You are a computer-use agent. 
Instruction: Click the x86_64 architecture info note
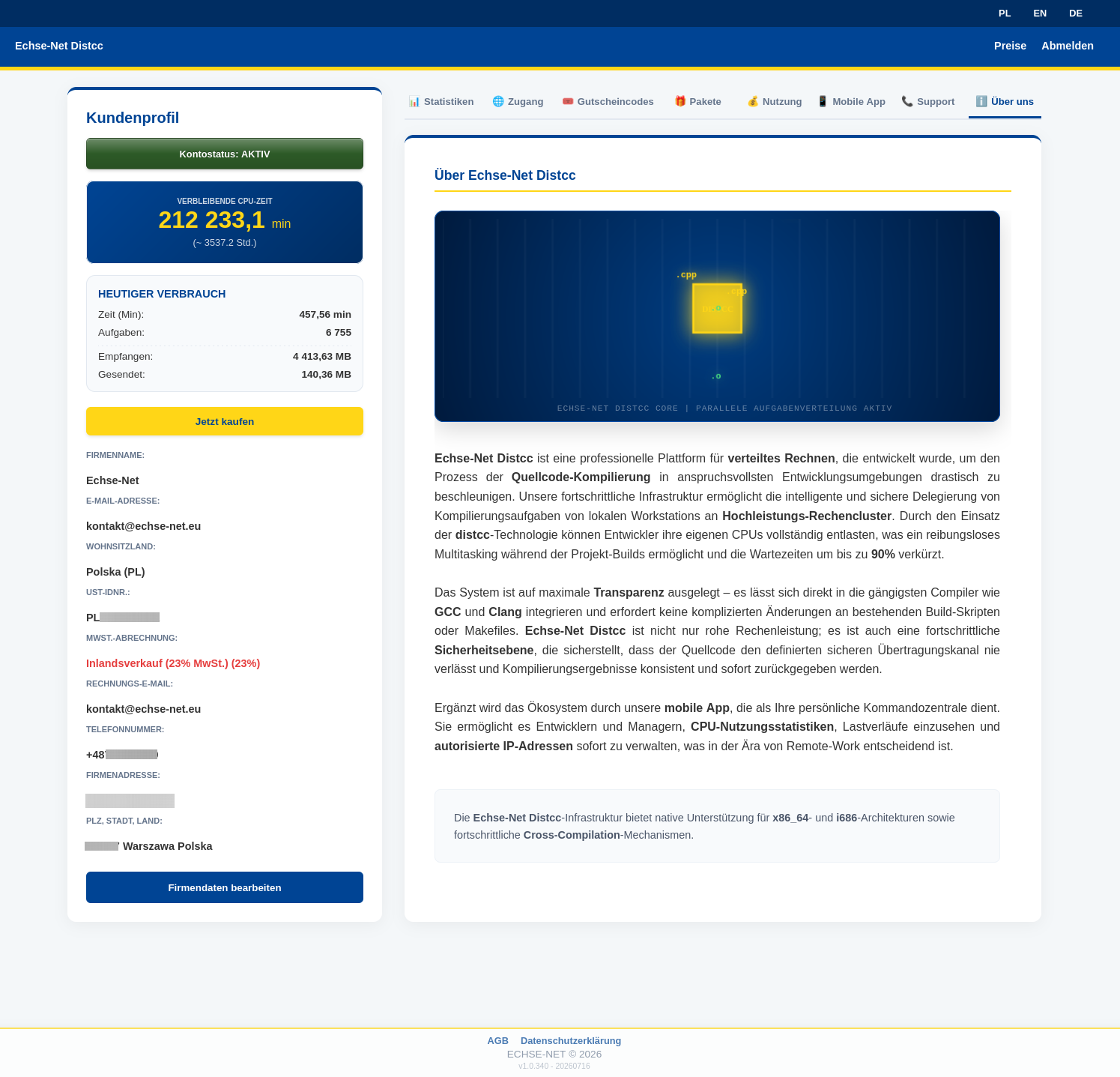(x=717, y=826)
